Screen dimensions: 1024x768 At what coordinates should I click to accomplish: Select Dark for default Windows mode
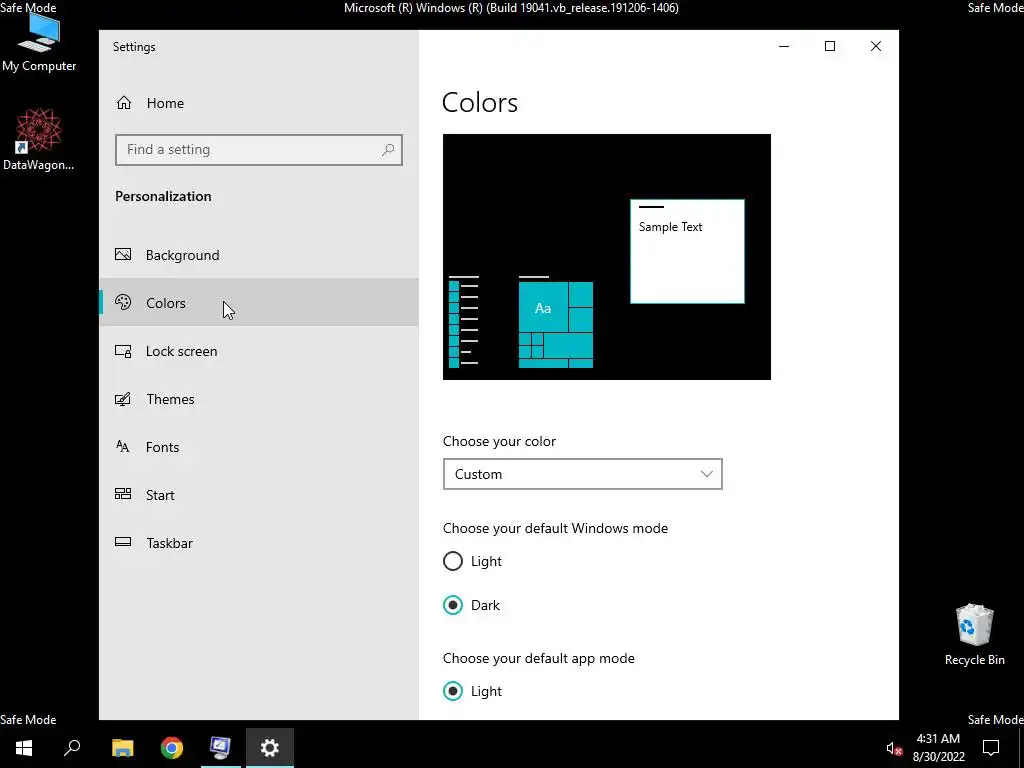click(472, 605)
